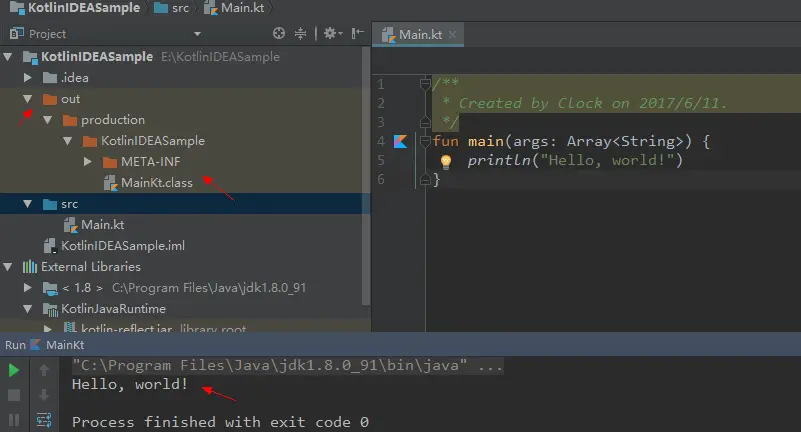Click the External Libraries bars icon
This screenshot has height=432, width=801.
pos(30,267)
